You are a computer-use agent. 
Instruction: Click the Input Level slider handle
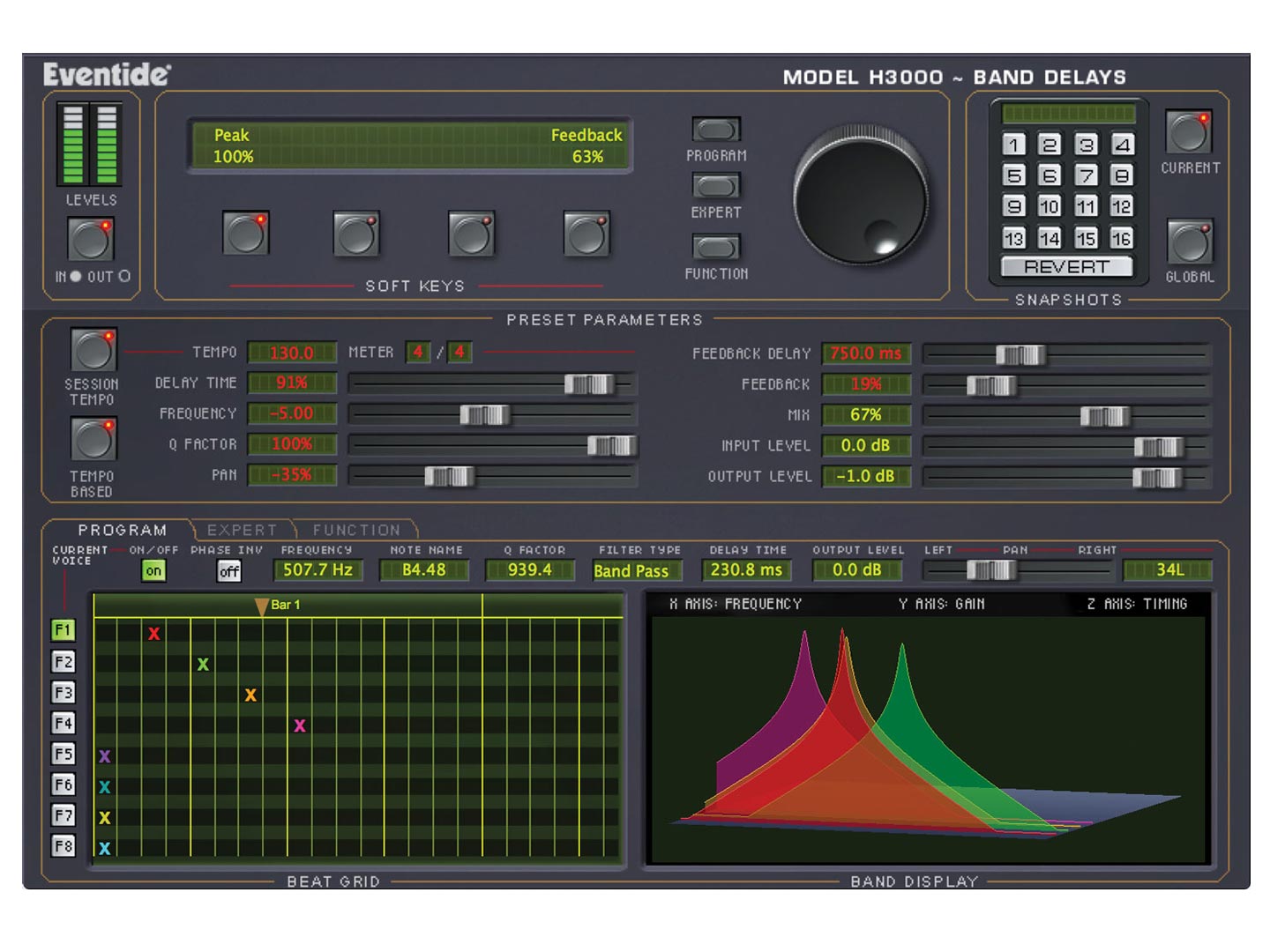pyautogui.click(x=1158, y=447)
